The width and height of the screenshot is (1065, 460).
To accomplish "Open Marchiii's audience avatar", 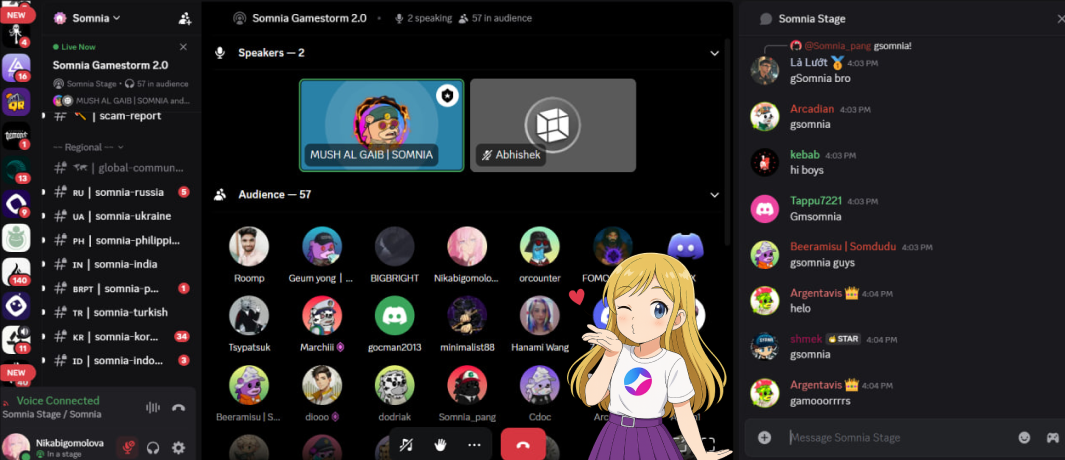I will tap(322, 315).
